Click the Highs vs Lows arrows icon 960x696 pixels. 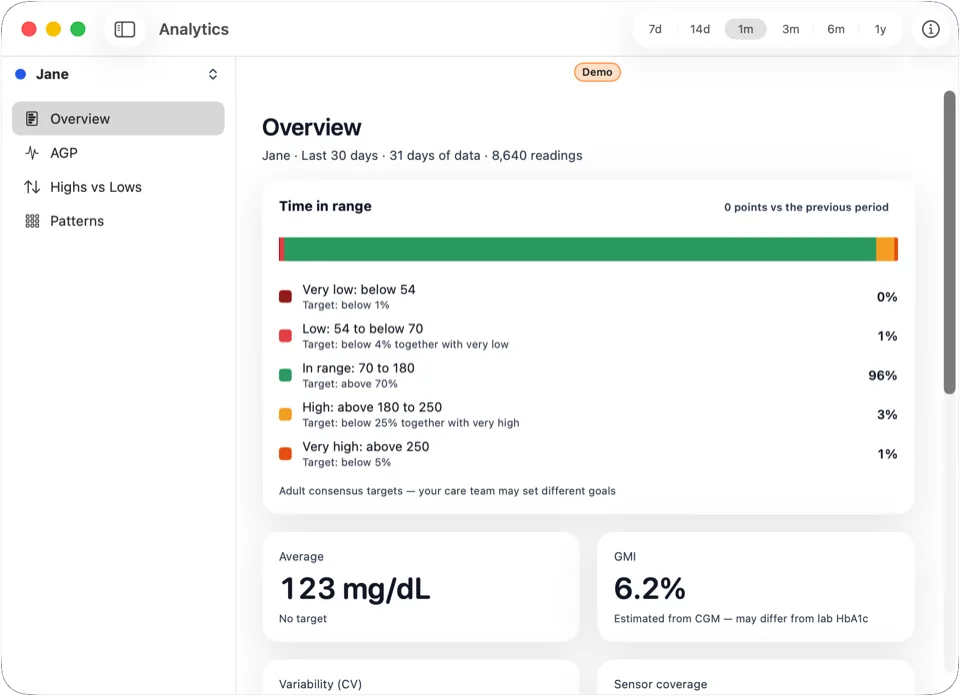pos(32,187)
